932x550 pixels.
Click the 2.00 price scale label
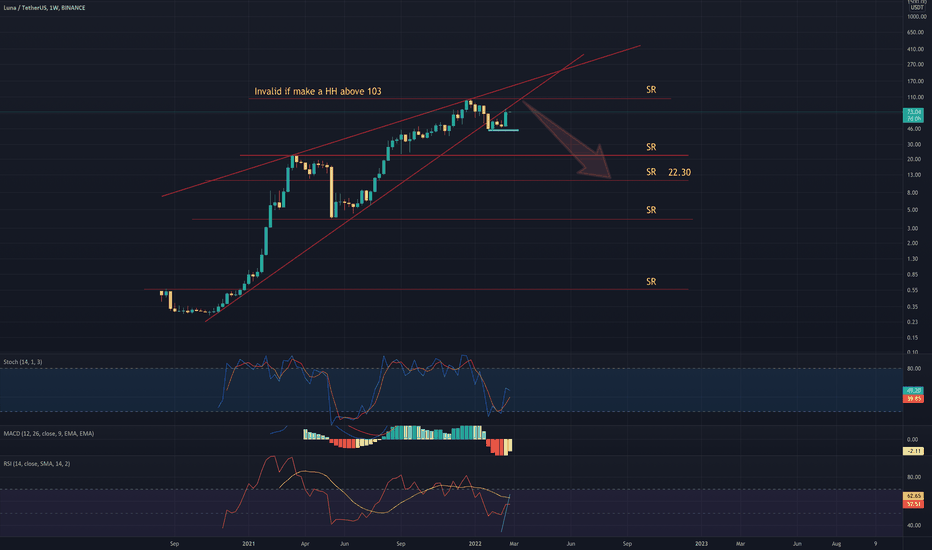point(914,243)
